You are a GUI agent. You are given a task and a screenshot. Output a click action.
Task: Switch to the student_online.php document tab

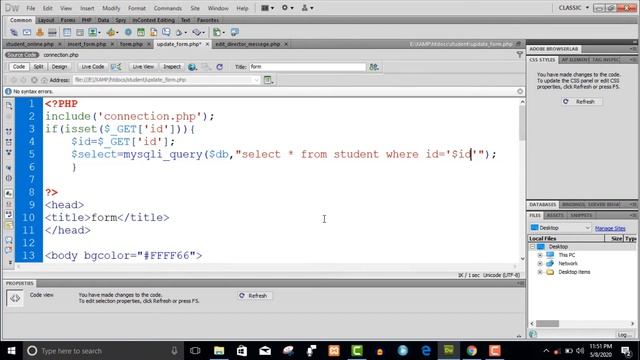30,44
